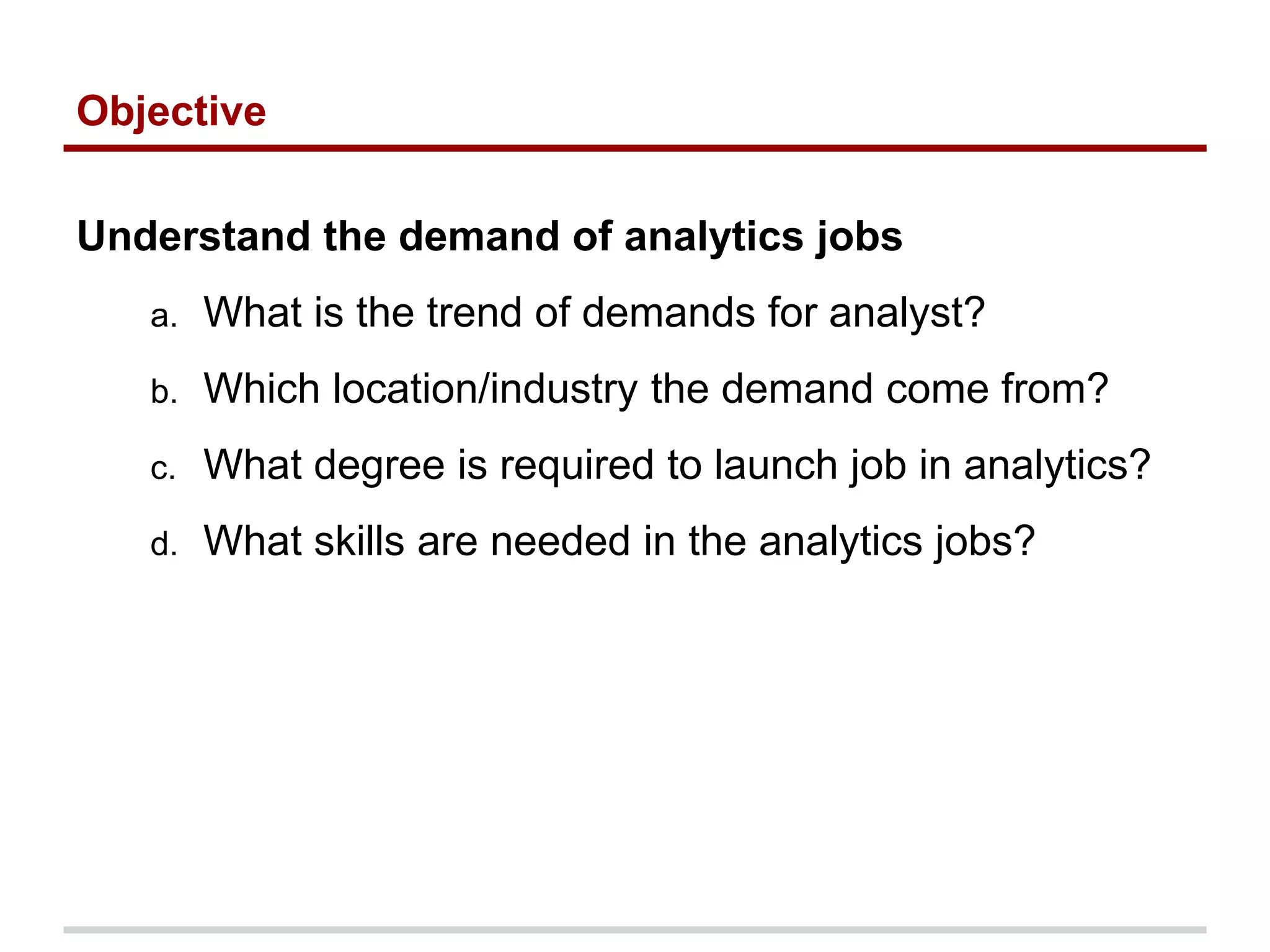Click the list marker "a."
Viewport: 1270px width, 952px height.
164,317
